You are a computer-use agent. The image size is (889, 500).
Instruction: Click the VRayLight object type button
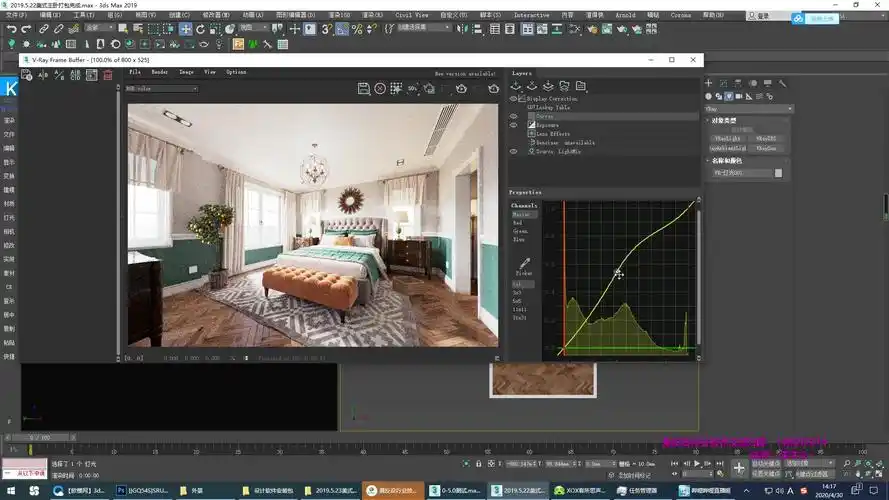tap(728, 138)
